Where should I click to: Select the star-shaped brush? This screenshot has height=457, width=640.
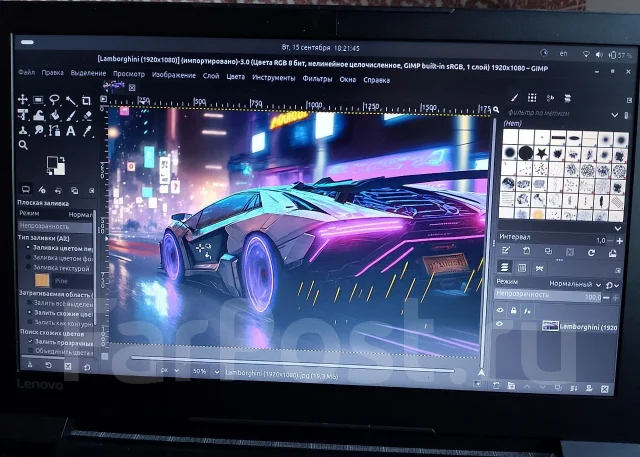541,153
